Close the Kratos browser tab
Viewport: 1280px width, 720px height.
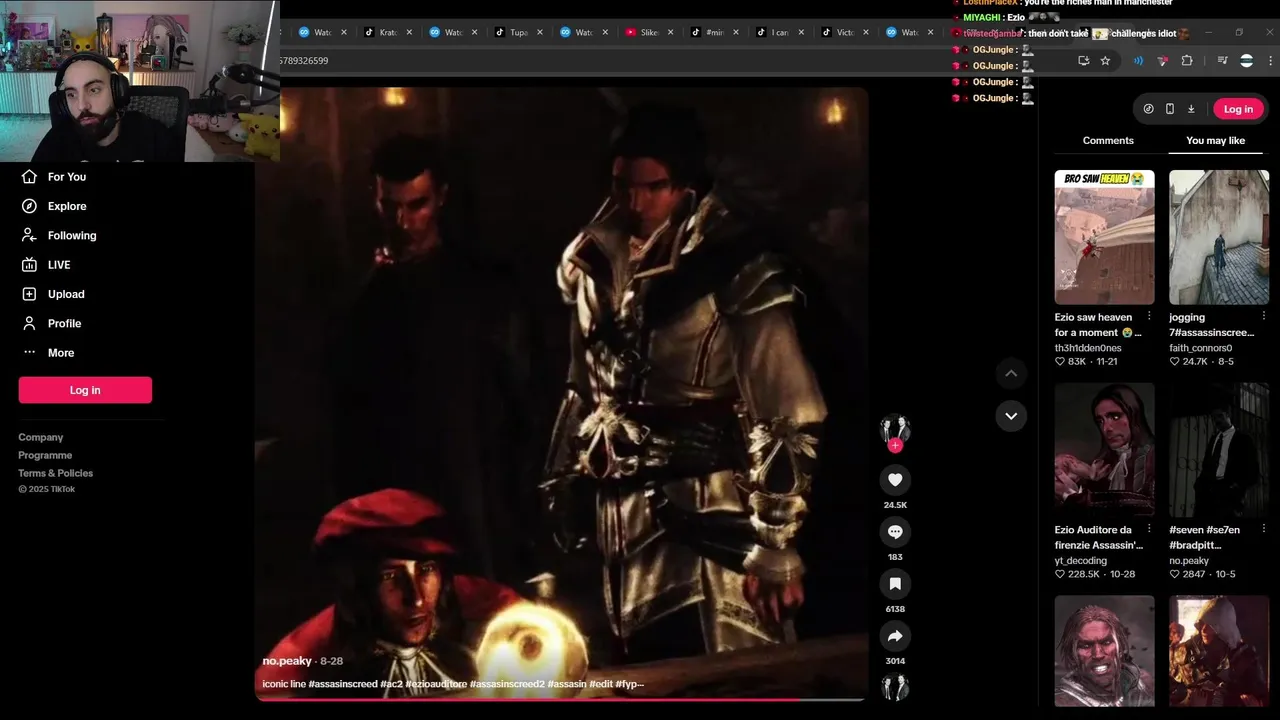pos(409,32)
